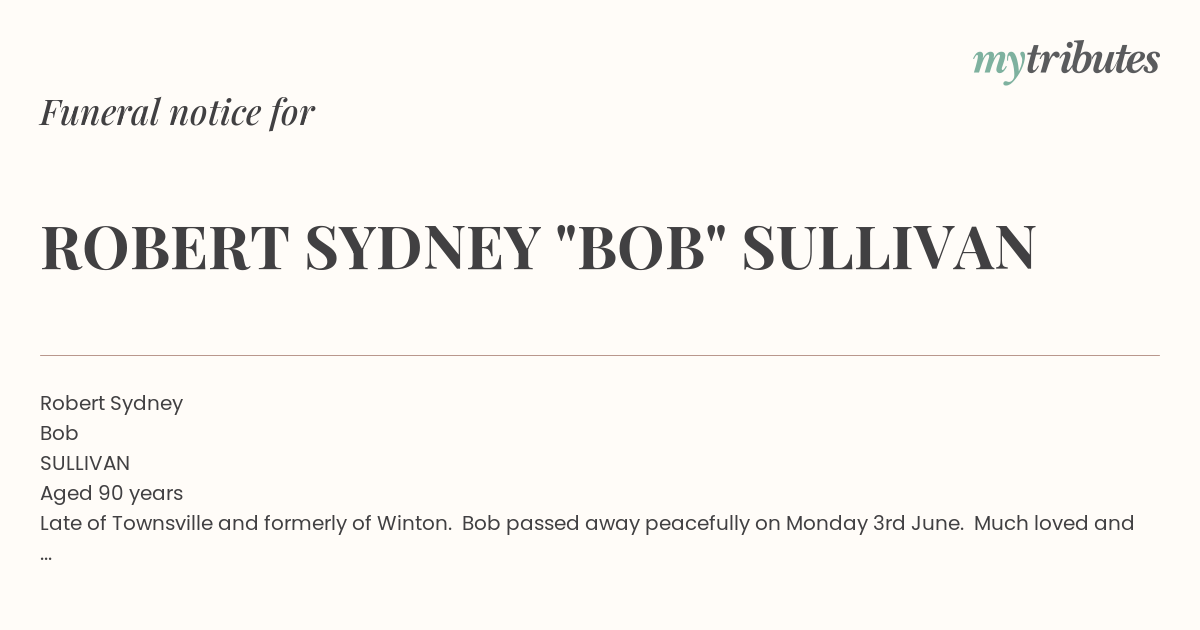
Task: Click the "Aged 90 years" line
Action: click(x=111, y=494)
